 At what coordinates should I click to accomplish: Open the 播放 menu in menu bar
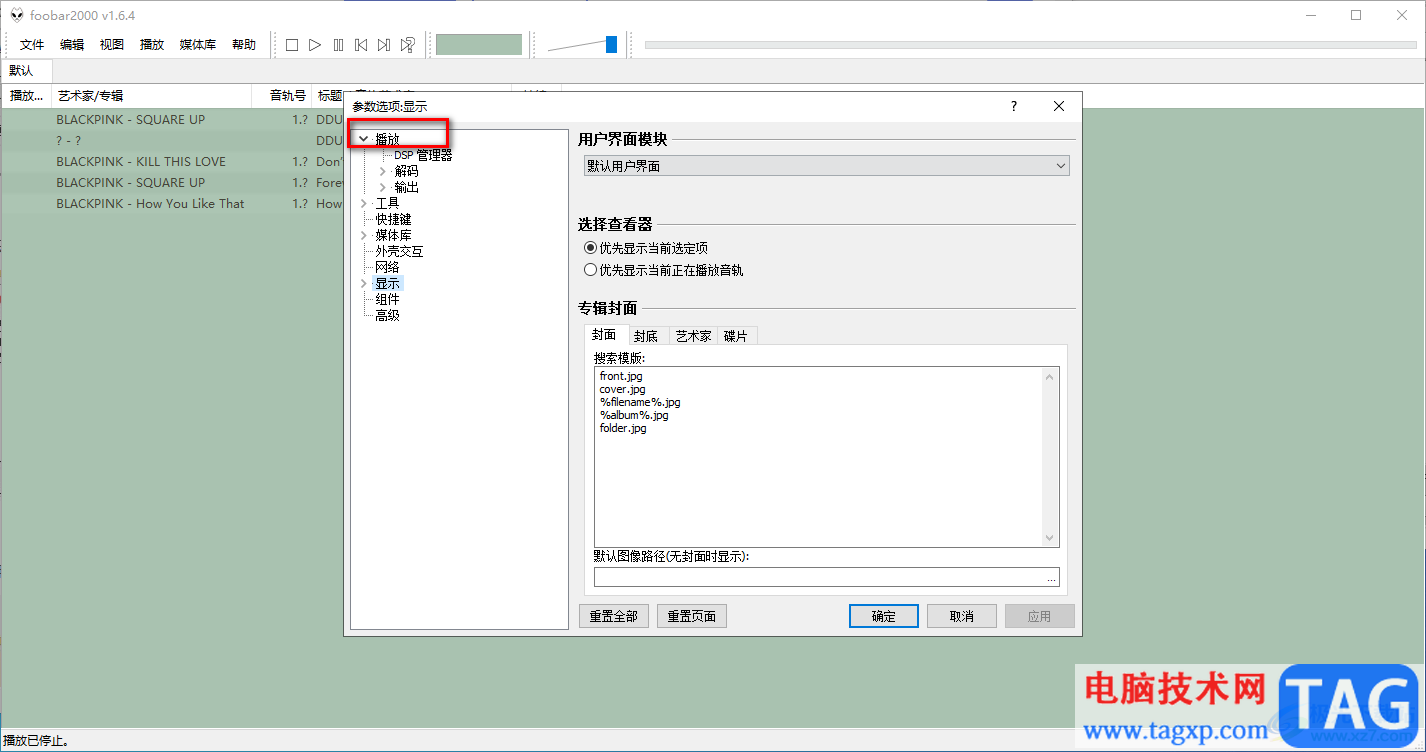pyautogui.click(x=152, y=45)
